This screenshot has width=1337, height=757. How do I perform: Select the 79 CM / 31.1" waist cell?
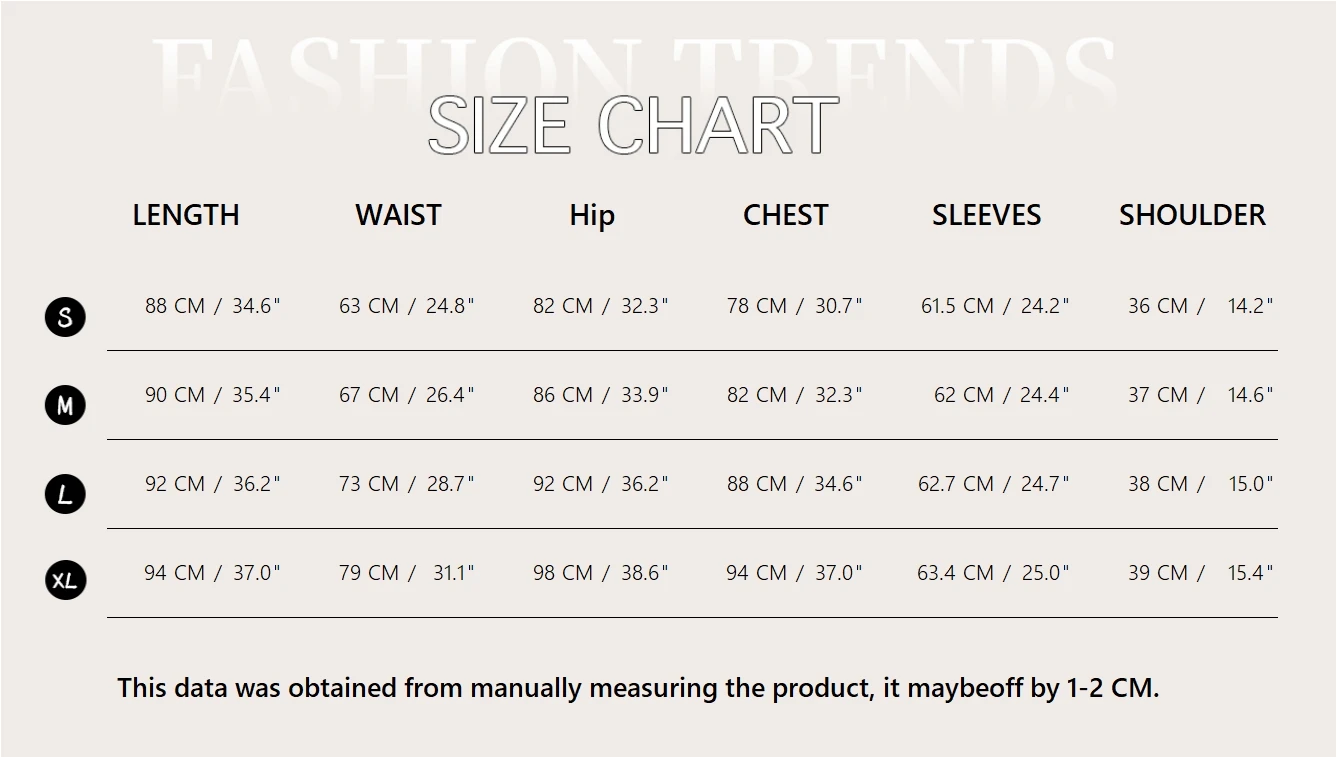(x=407, y=573)
